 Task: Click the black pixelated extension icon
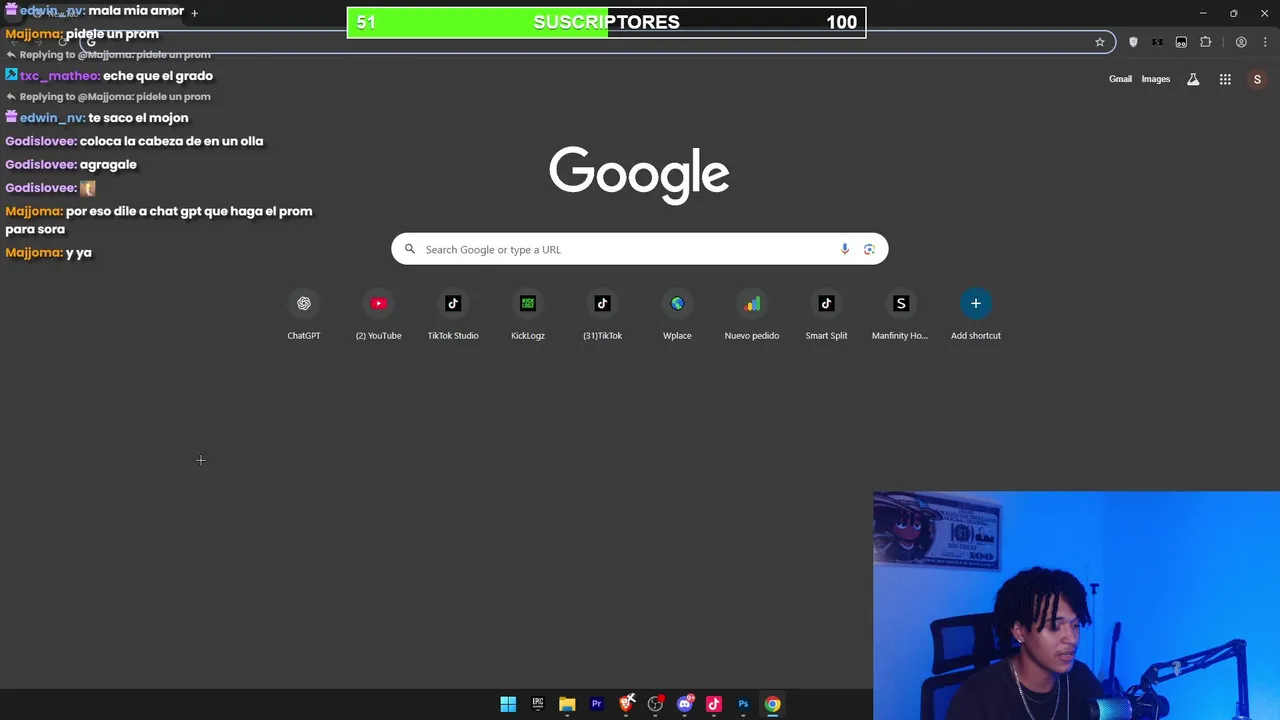click(x=1157, y=42)
